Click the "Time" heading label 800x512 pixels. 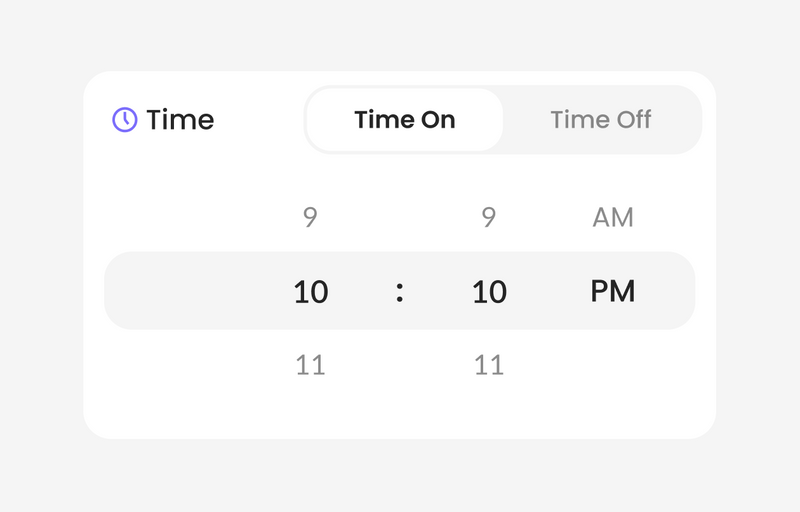pyautogui.click(x=180, y=120)
